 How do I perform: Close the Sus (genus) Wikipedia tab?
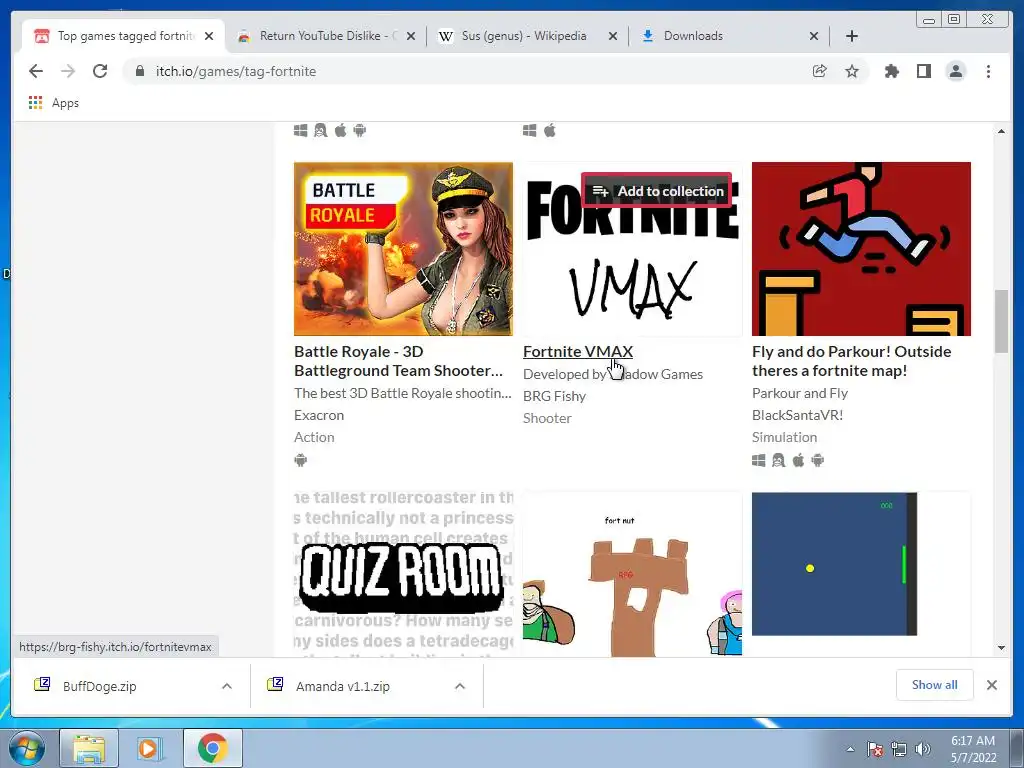(x=613, y=36)
